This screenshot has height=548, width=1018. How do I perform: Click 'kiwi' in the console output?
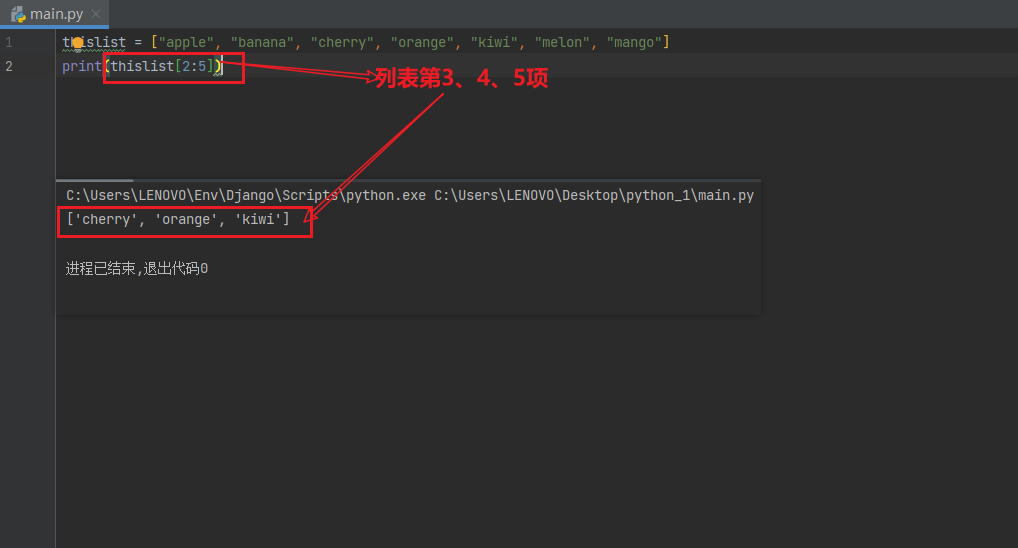[x=258, y=219]
